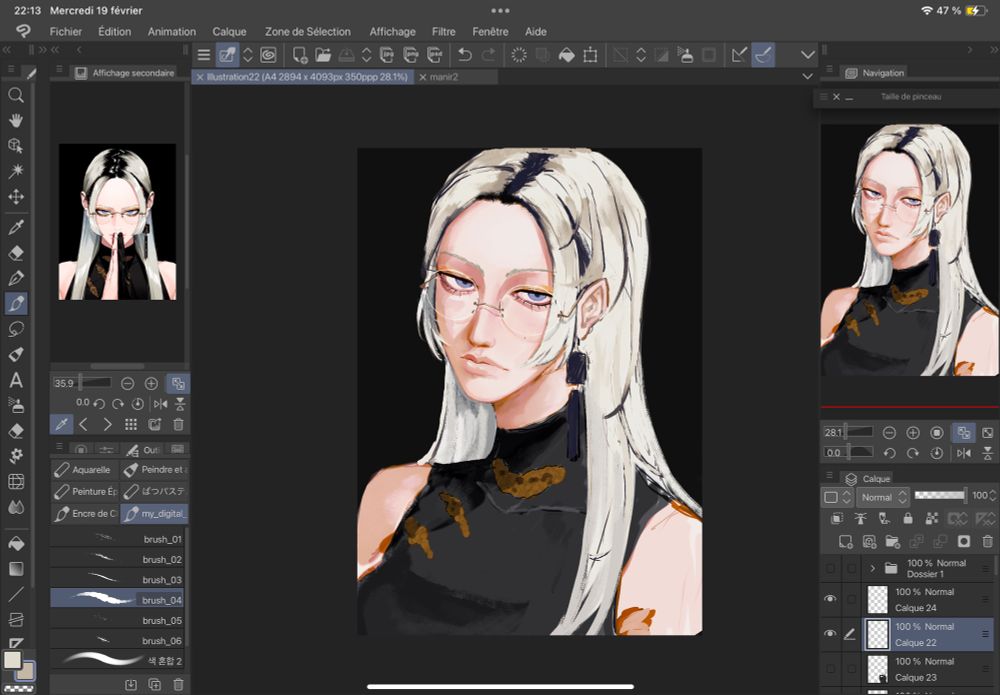Select the Object operation cube tool
Viewport: 1000px width, 695px height.
16,146
